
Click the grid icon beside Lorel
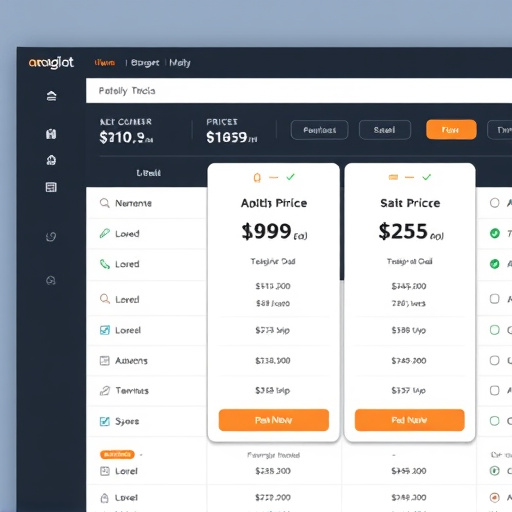point(105,471)
